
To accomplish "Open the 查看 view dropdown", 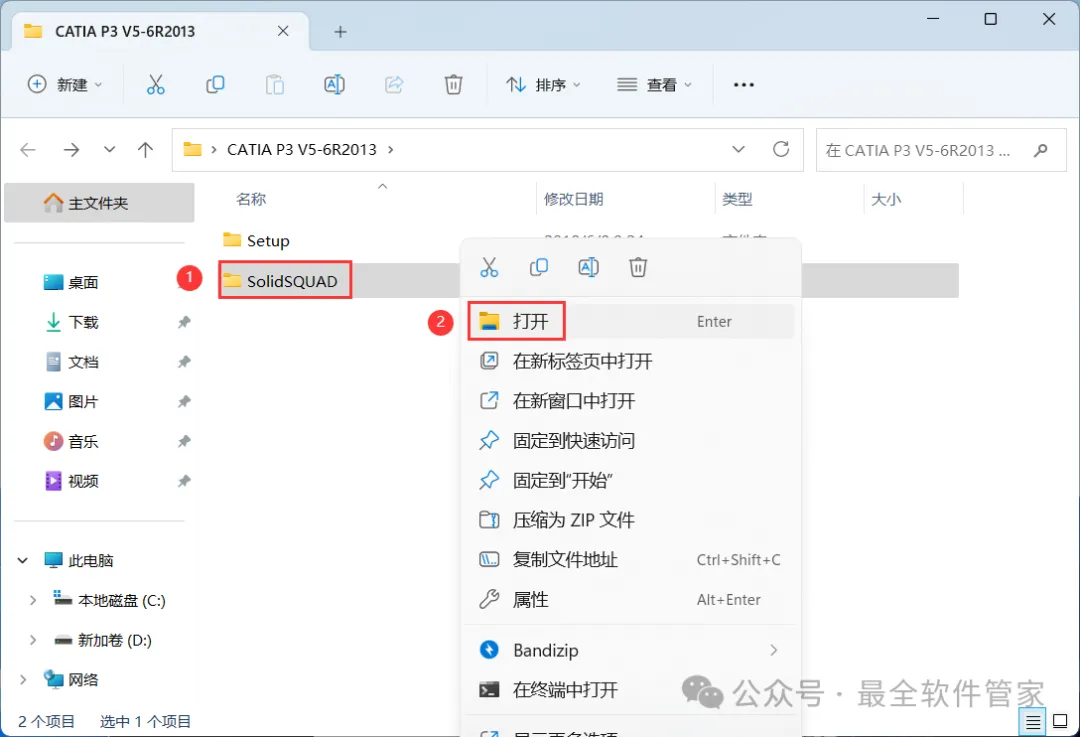I will [654, 85].
